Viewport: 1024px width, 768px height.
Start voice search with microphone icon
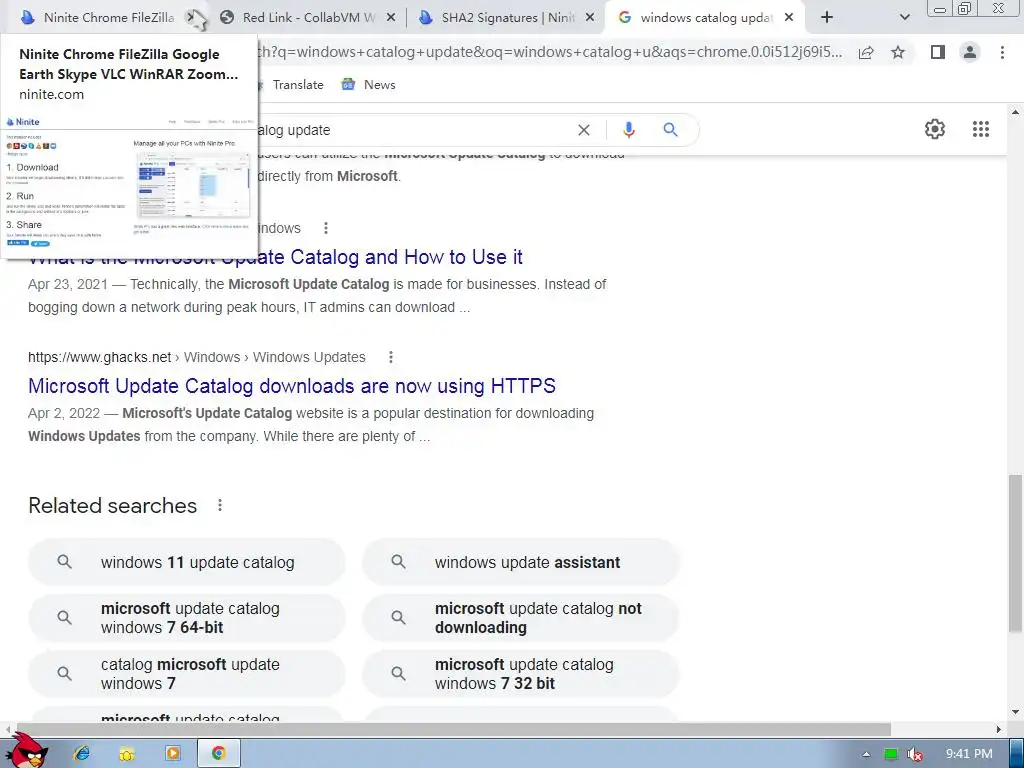(628, 130)
